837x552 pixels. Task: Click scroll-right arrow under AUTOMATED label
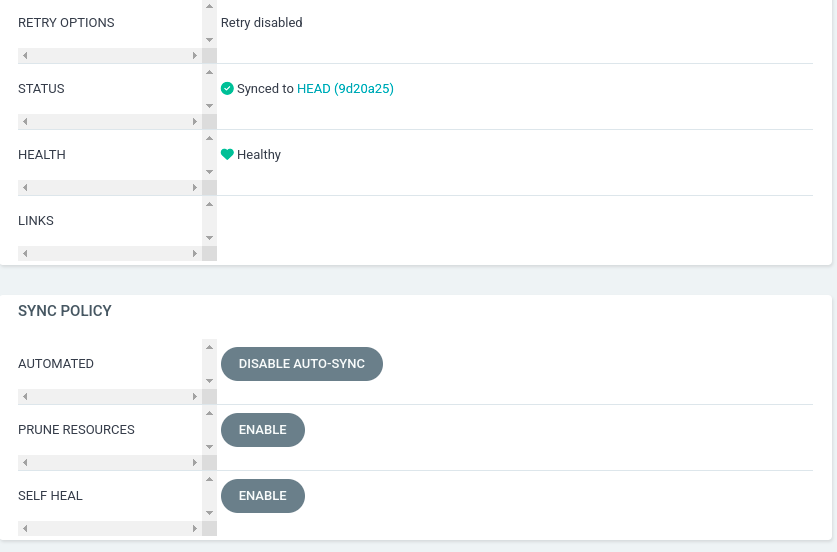tap(195, 397)
